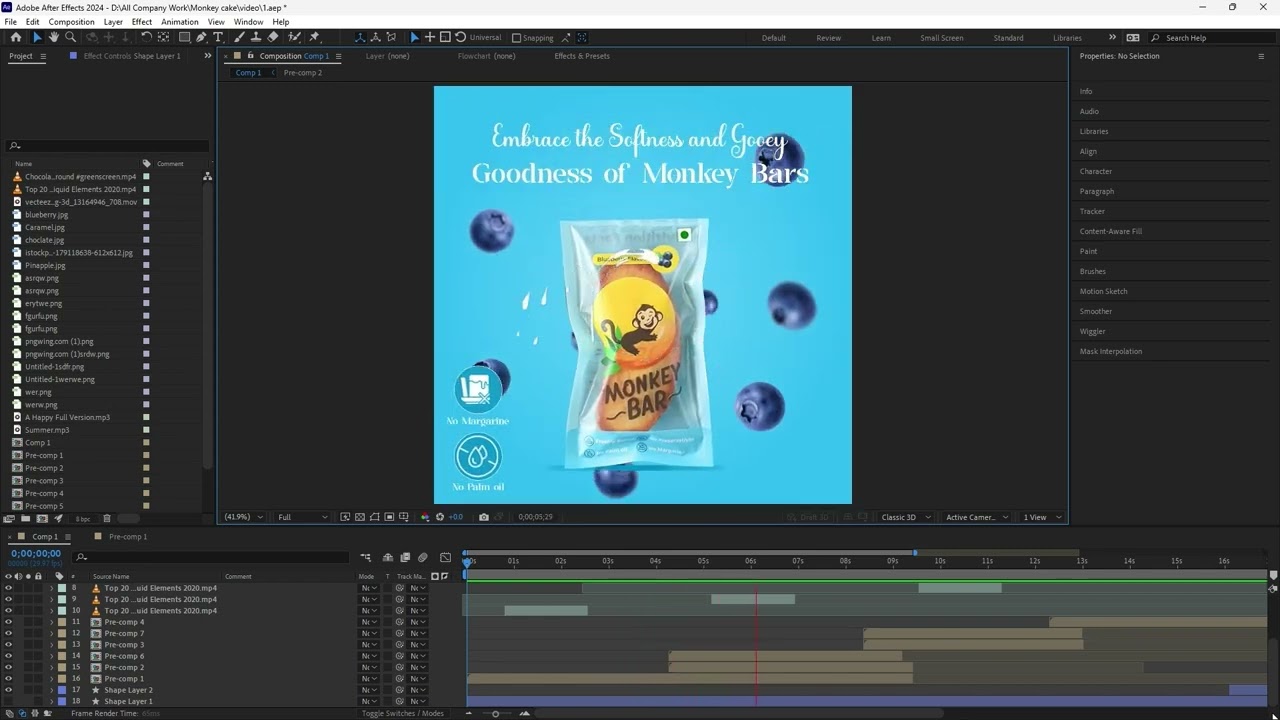The width and height of the screenshot is (1280, 720).
Task: Hide the Shape Layer 2 layer
Action: coord(8,690)
